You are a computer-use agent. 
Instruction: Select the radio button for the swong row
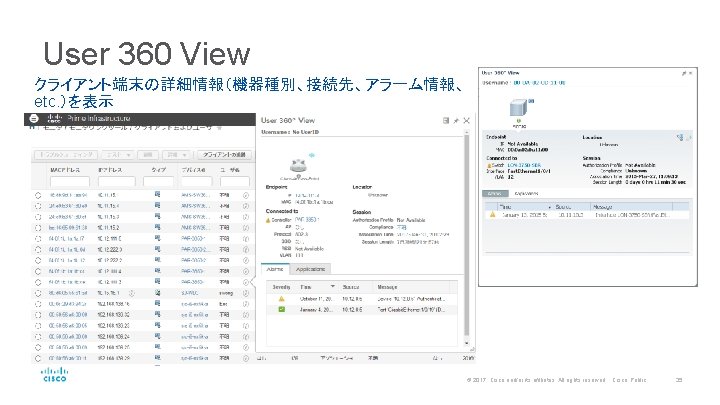coord(38,293)
